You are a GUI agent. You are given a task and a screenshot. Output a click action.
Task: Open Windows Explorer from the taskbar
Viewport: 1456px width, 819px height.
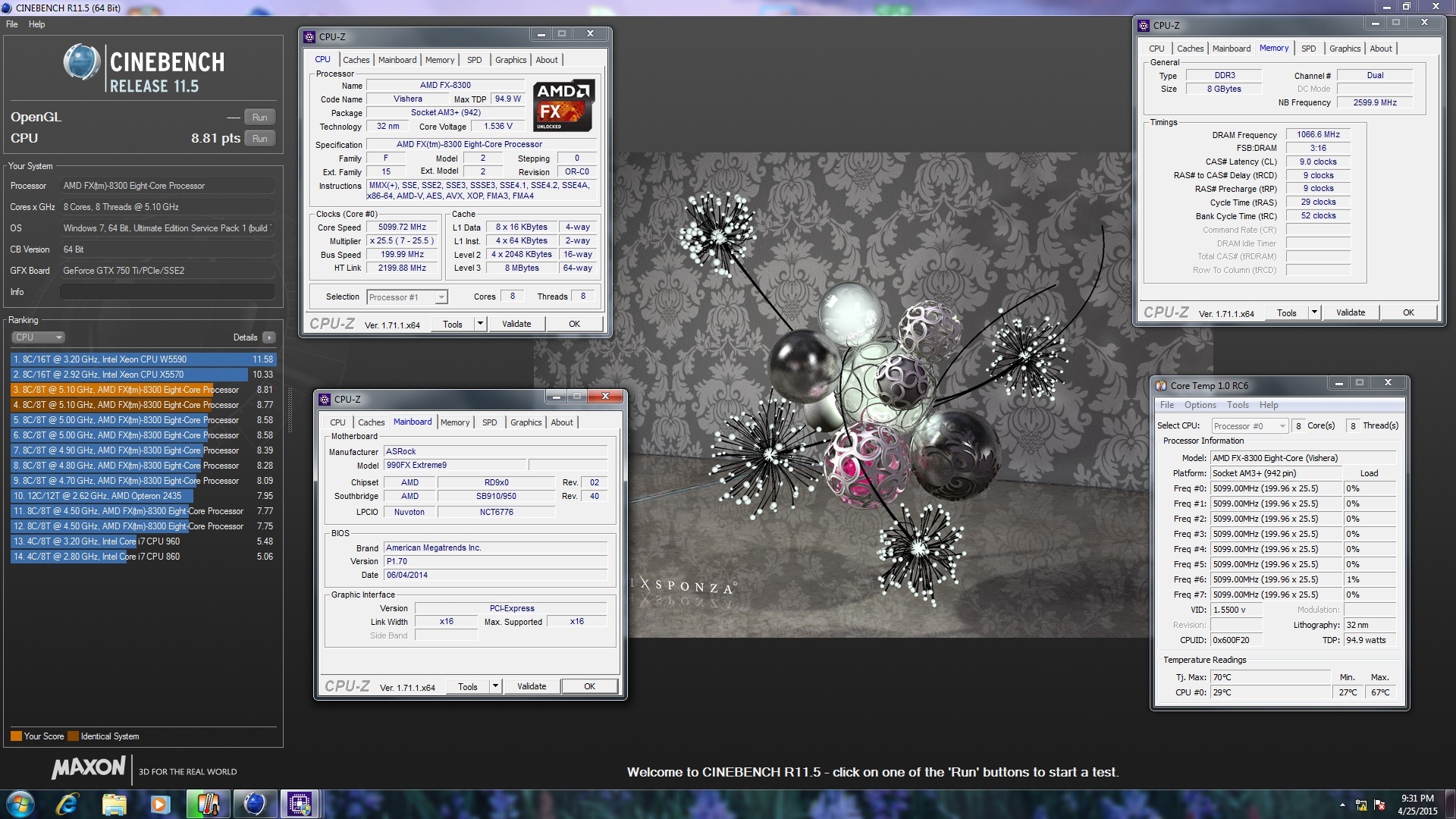point(114,804)
